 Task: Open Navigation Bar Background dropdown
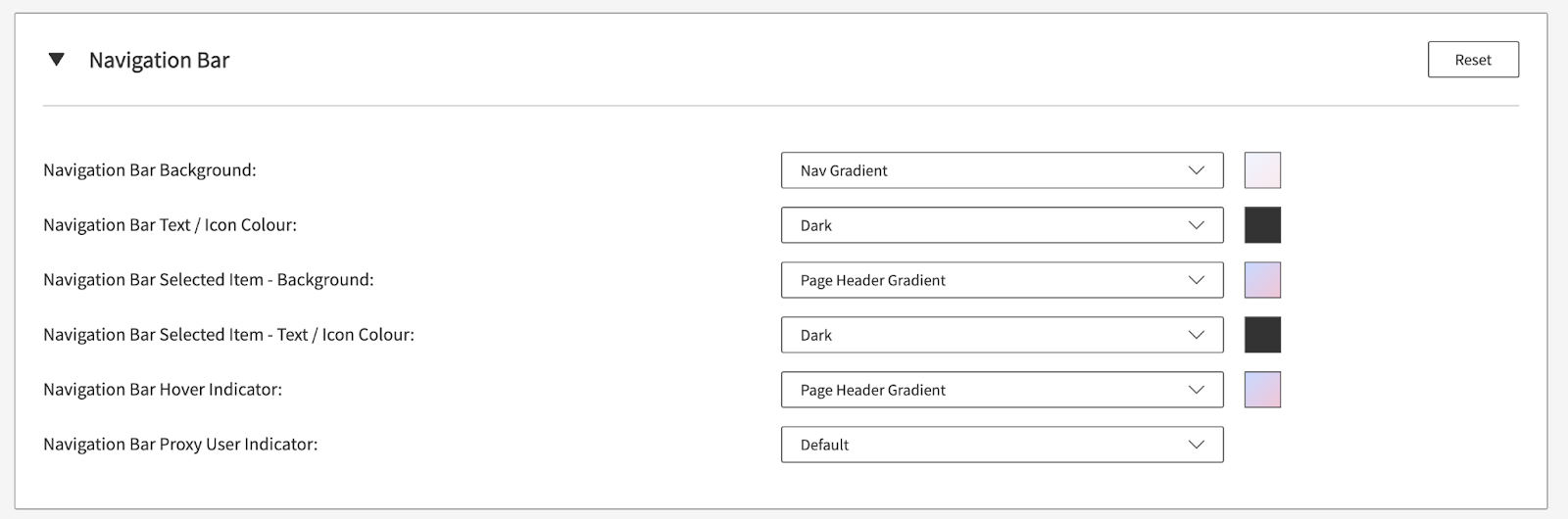[1001, 170]
